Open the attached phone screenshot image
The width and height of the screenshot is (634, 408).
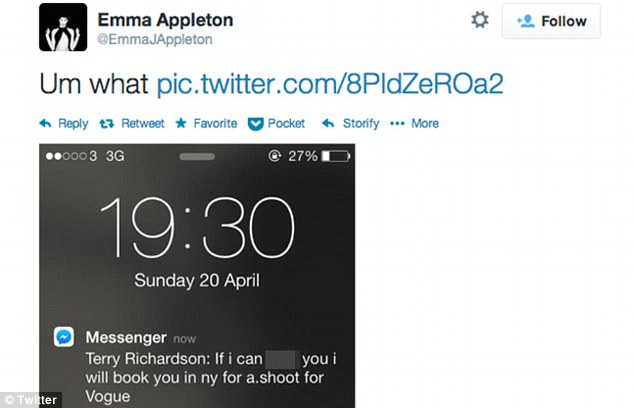coord(196,275)
